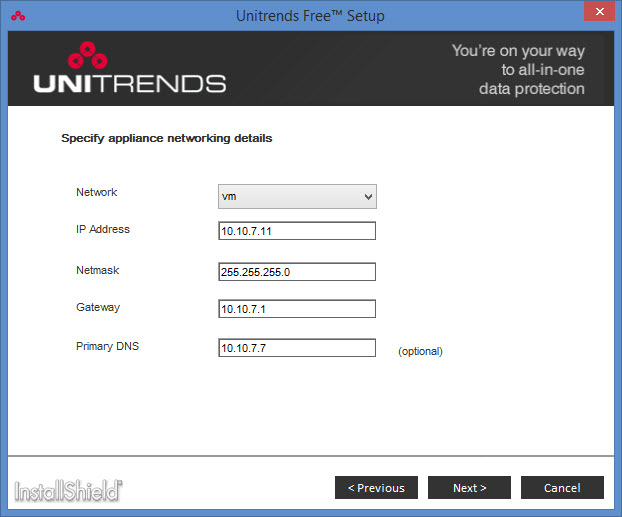Cancel the Unitrends setup
Screen dimensions: 622x517
(562, 488)
